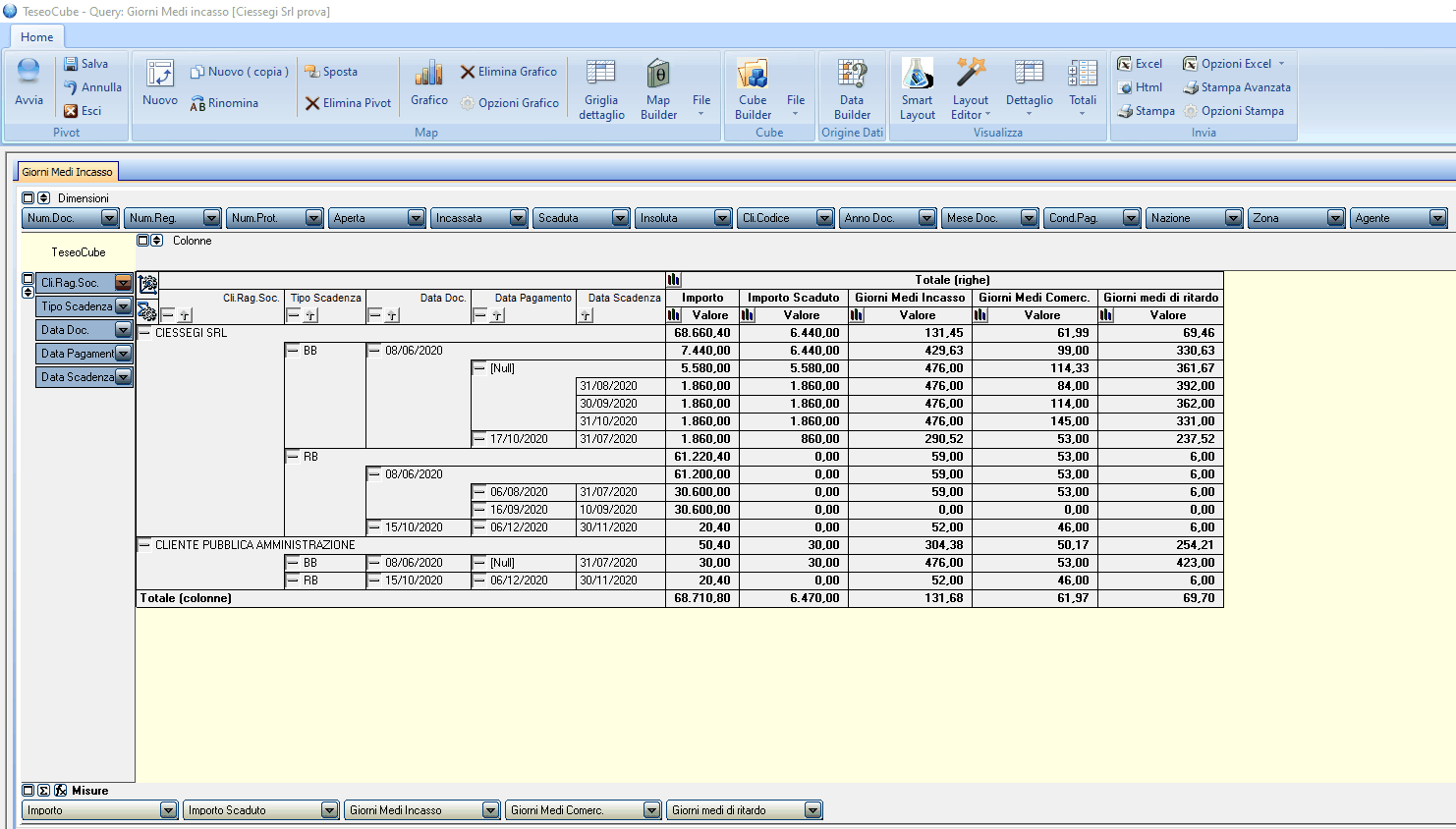Move the pivot with Sposta
This screenshot has height=829, width=1456.
(331, 72)
